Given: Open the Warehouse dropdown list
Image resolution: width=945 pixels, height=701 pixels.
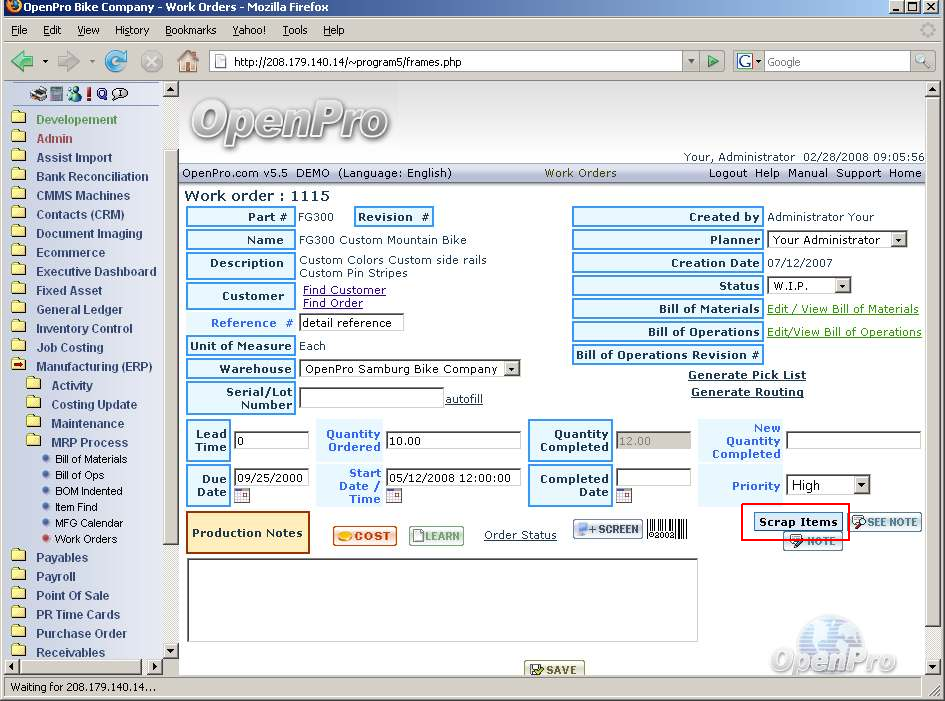Looking at the screenshot, I should point(511,369).
